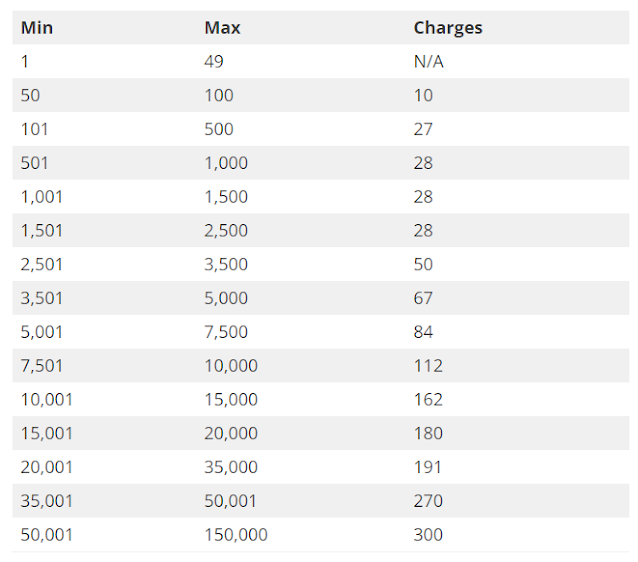Select the N/A charges cell
The image size is (638, 562).
428,61
